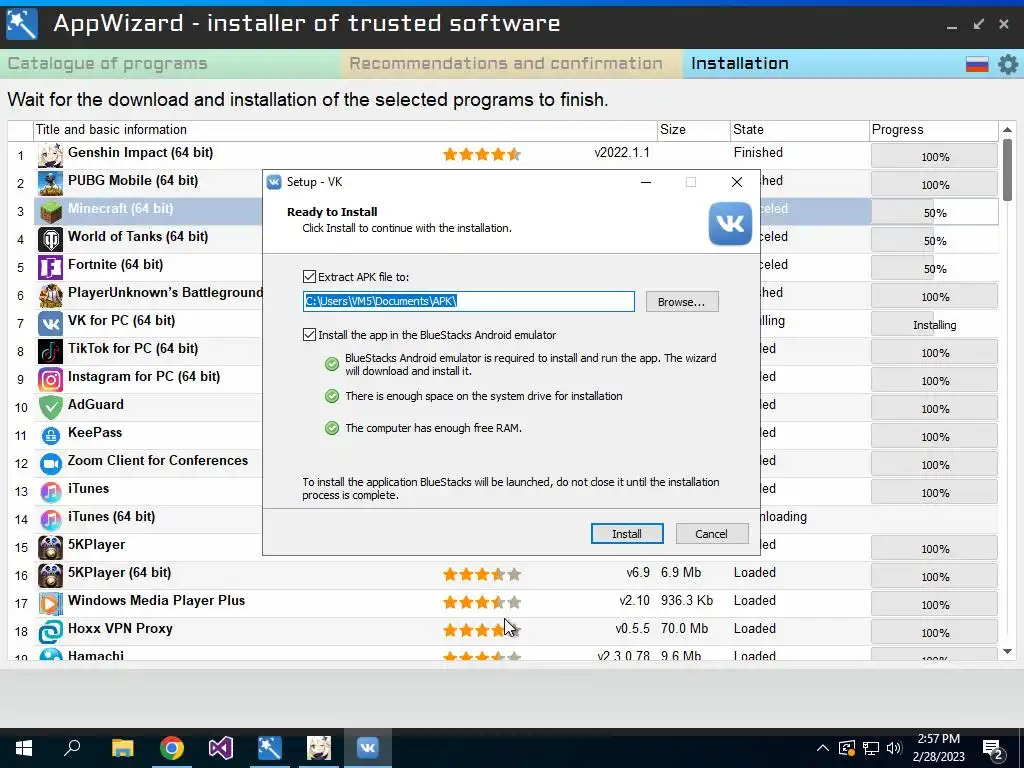Select the Windows Media Player Plus row
1024x768 pixels.
503,601
